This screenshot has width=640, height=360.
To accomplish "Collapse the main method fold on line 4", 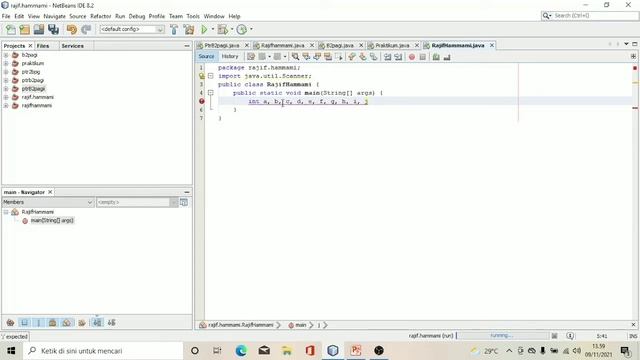I will pyautogui.click(x=211, y=93).
